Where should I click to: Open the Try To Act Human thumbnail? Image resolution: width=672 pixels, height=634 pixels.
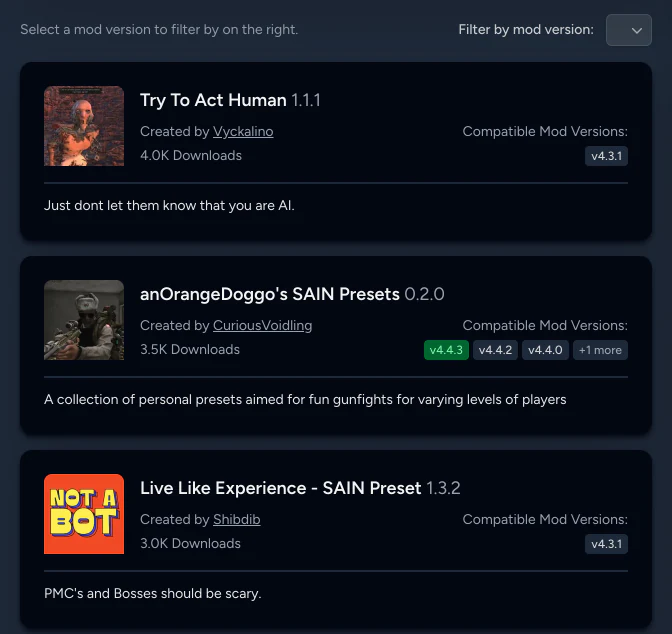click(x=84, y=126)
